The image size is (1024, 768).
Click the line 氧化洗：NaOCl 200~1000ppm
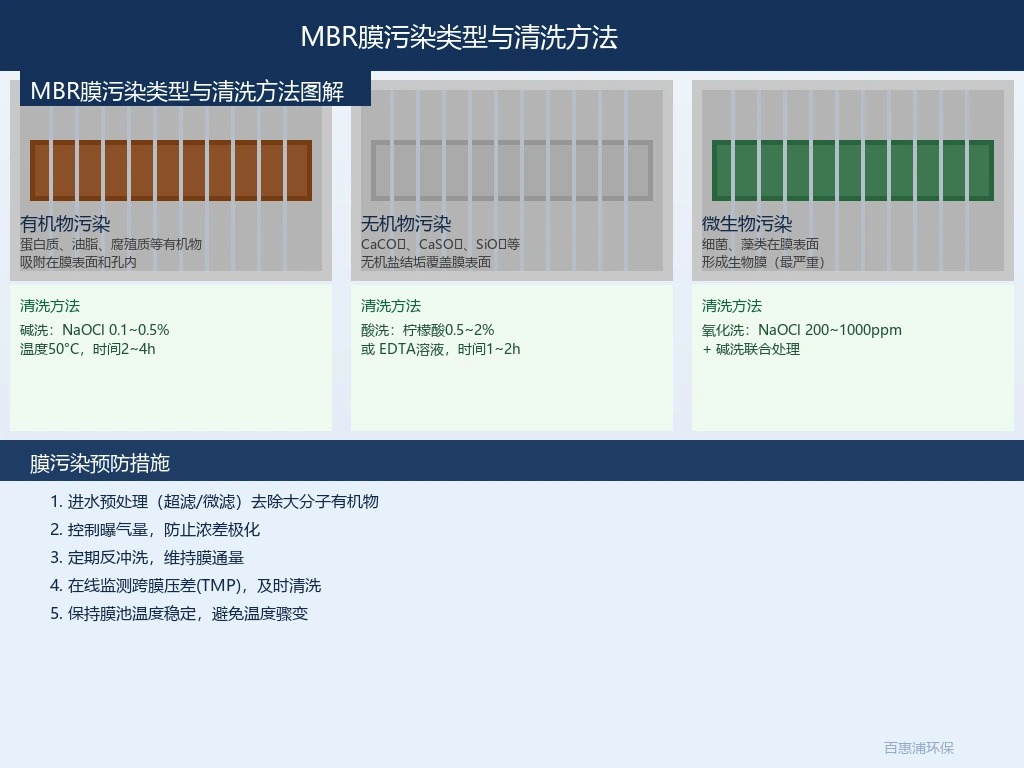coord(802,330)
